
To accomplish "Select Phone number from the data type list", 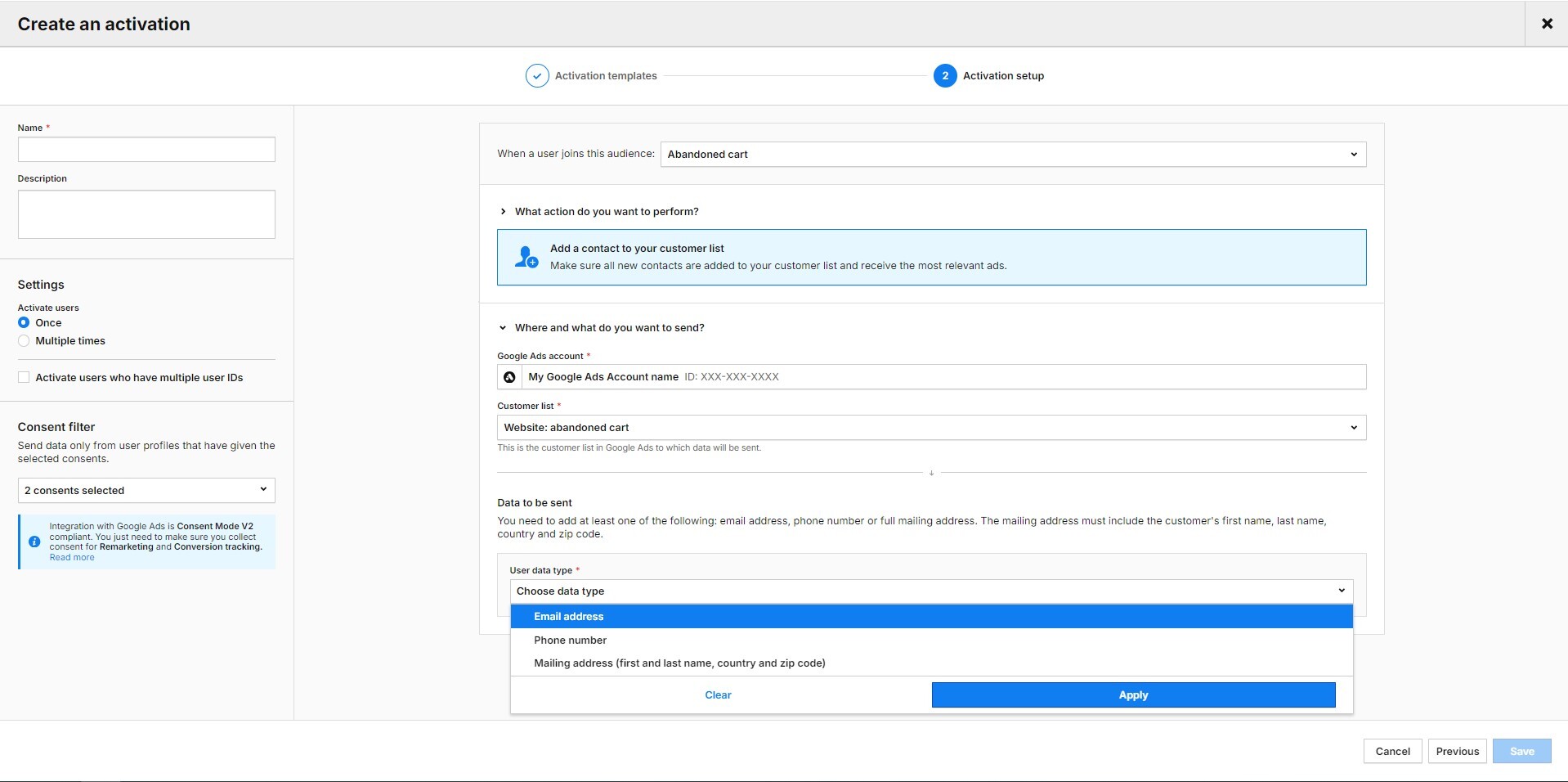I will (x=571, y=640).
